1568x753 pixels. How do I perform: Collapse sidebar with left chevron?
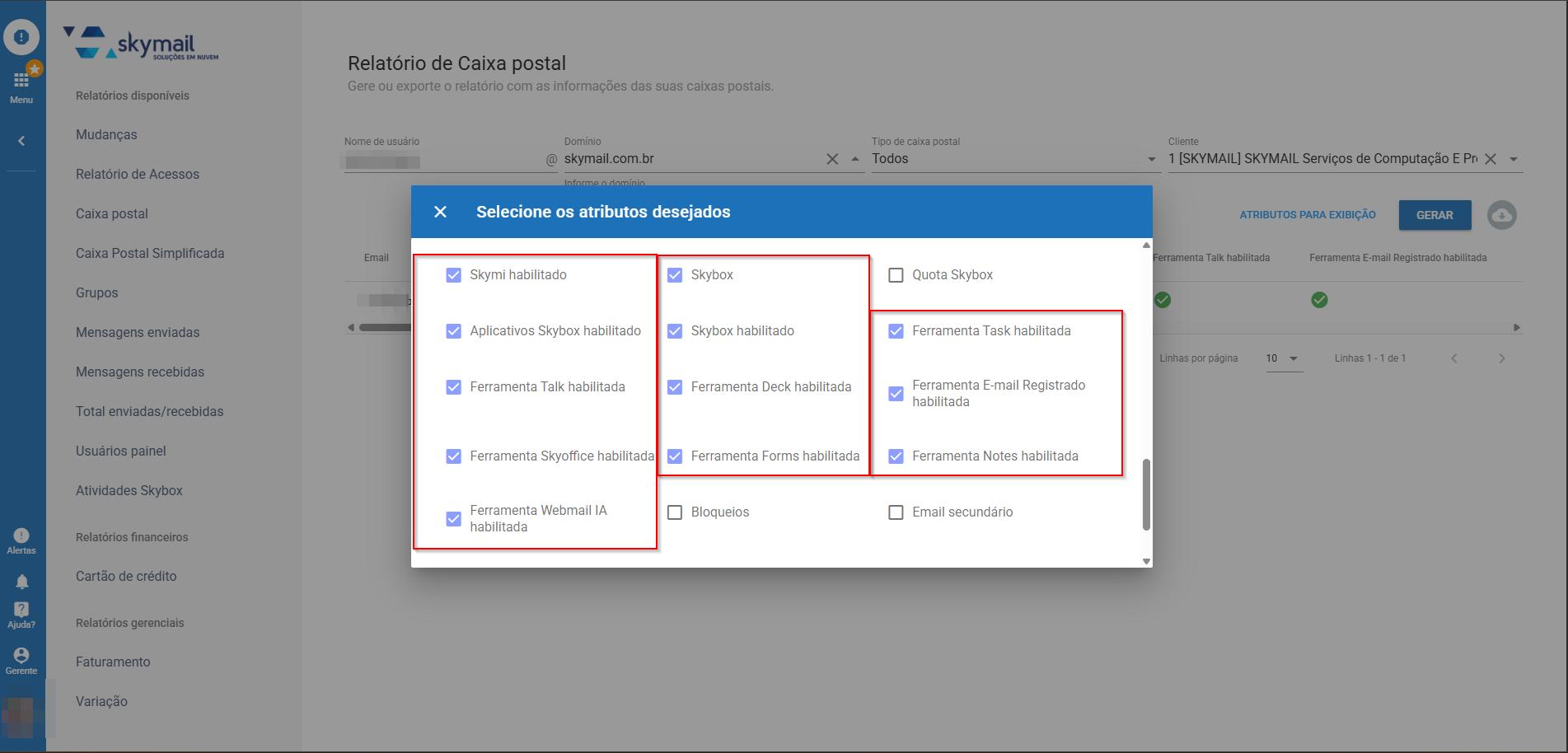pyautogui.click(x=21, y=141)
